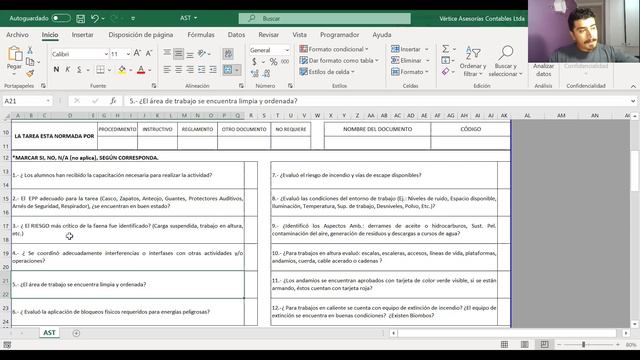This screenshot has height=360, width=640.
Task: Click Increase font size icon
Action: [137, 53]
